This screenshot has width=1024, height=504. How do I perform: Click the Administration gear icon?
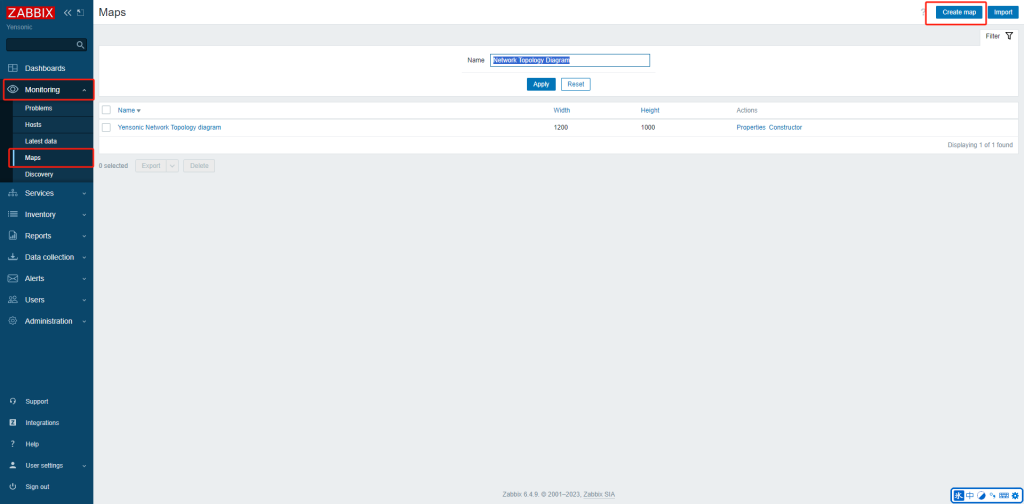click(x=12, y=321)
